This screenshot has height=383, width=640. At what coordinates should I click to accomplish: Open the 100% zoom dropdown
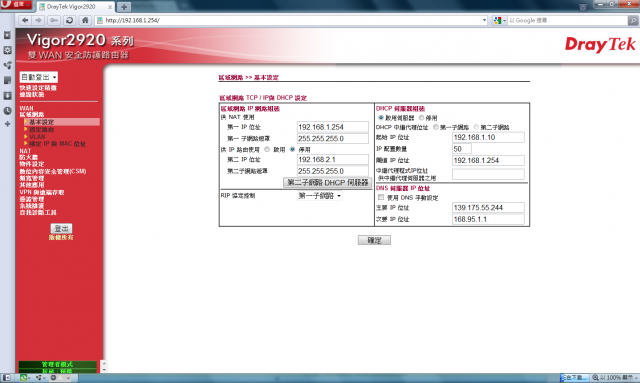click(615, 378)
